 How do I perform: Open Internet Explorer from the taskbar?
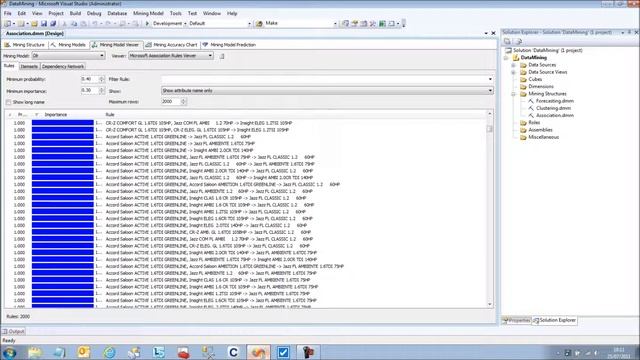tap(109, 352)
